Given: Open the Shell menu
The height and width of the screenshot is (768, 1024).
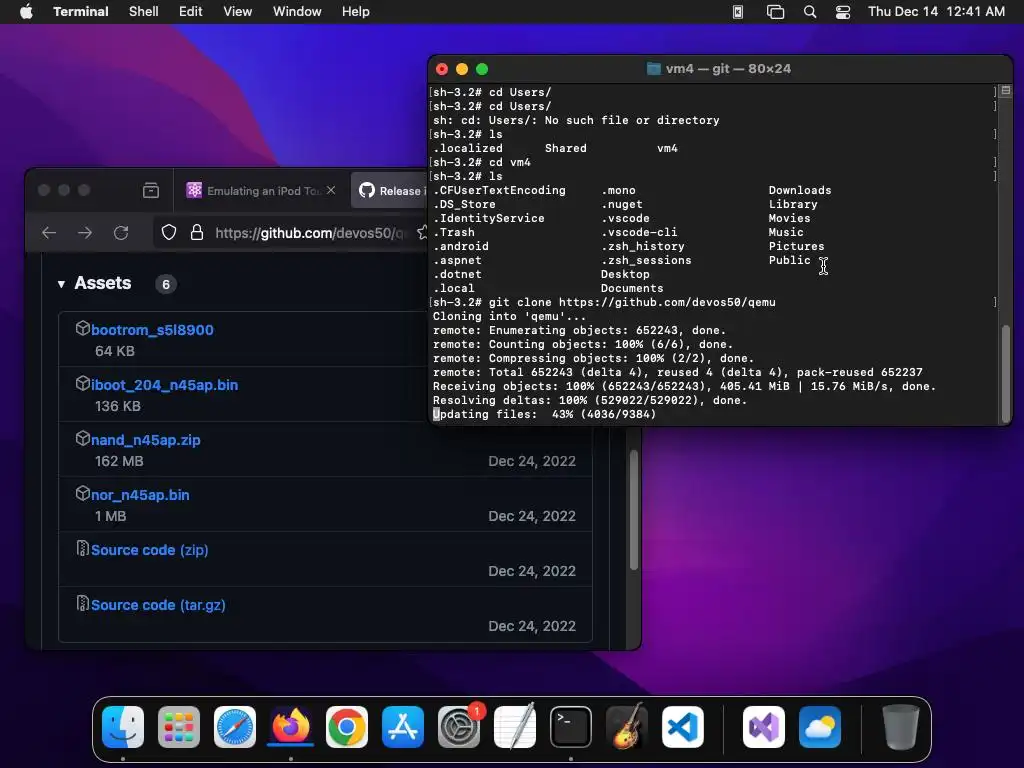Looking at the screenshot, I should (144, 12).
